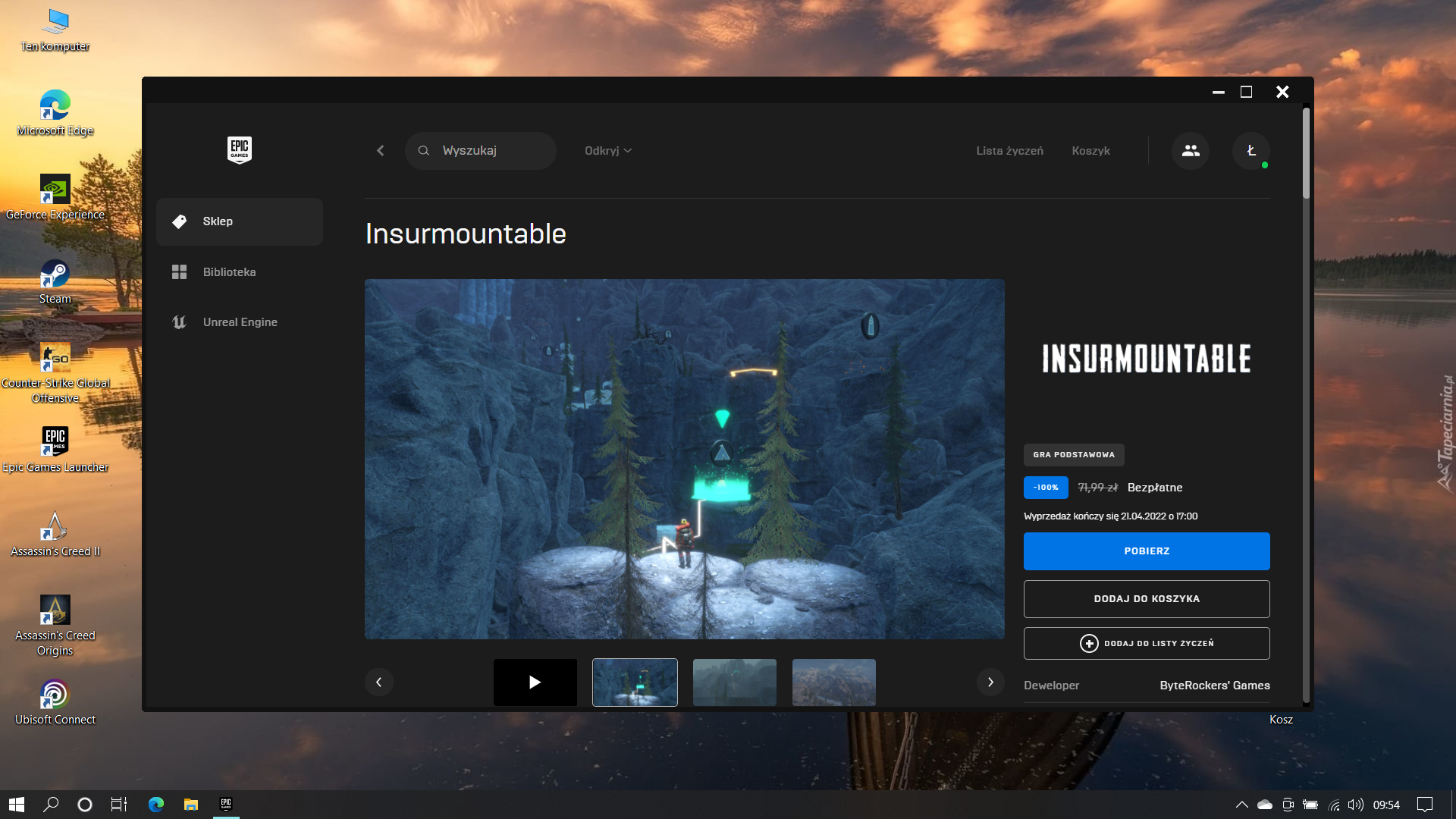Select the mountain panorama screenshot thumbnail

click(833, 682)
